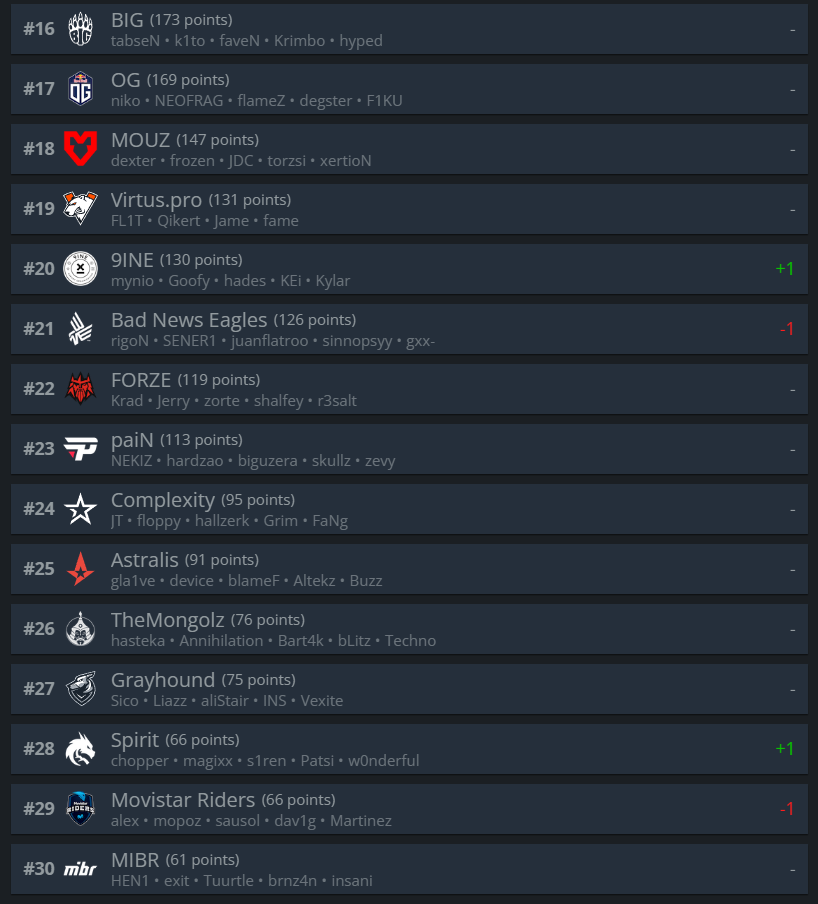Click the 9INE circular logo
Viewport: 818px width, 904px height.
coord(80,269)
